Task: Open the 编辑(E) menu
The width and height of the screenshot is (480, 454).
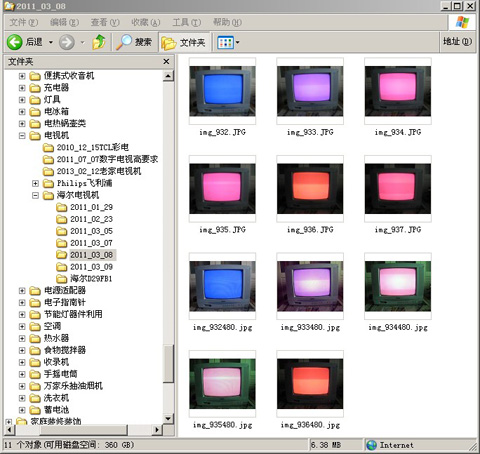Action: coord(64,23)
